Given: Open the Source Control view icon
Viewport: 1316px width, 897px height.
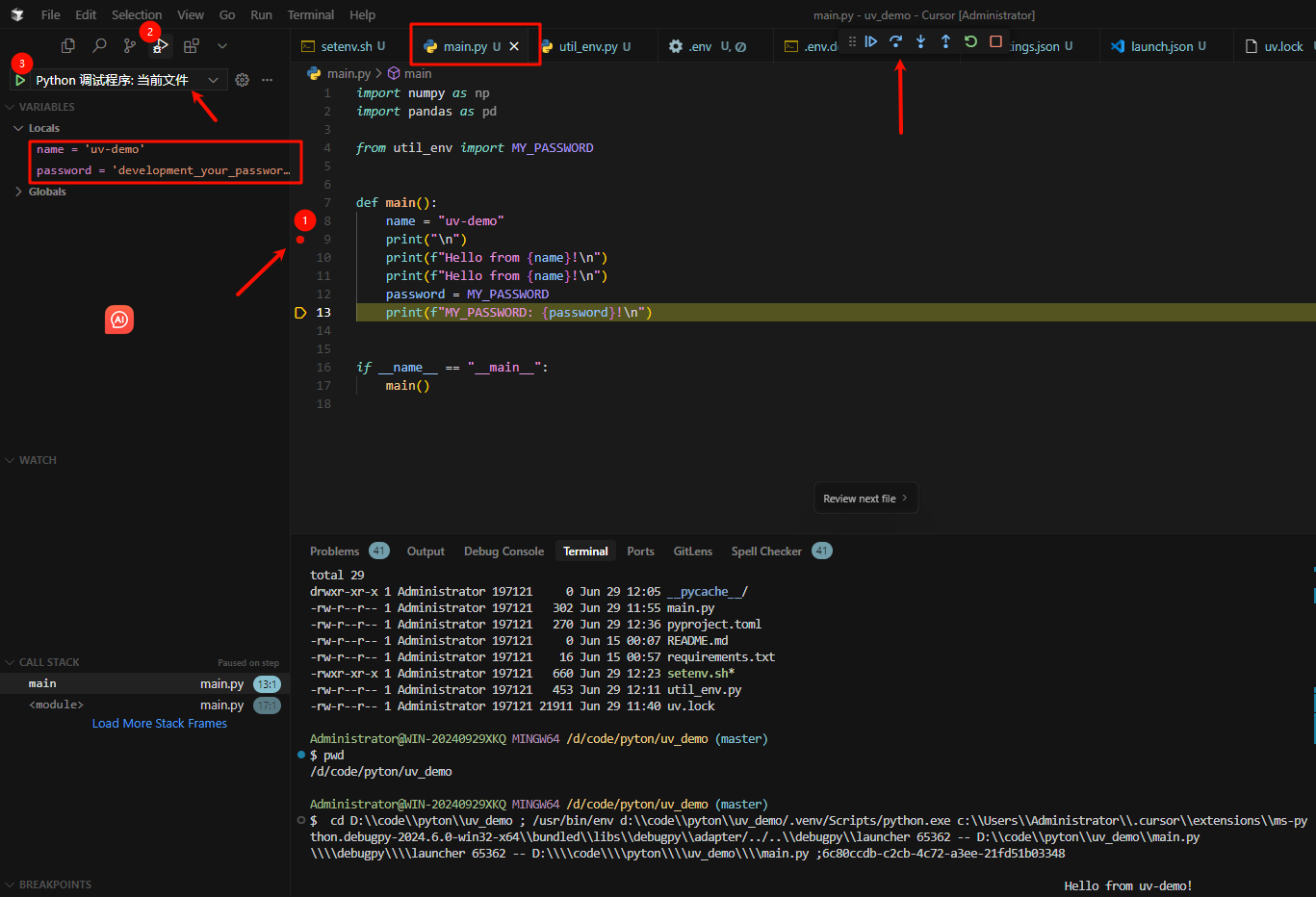Looking at the screenshot, I should (130, 45).
